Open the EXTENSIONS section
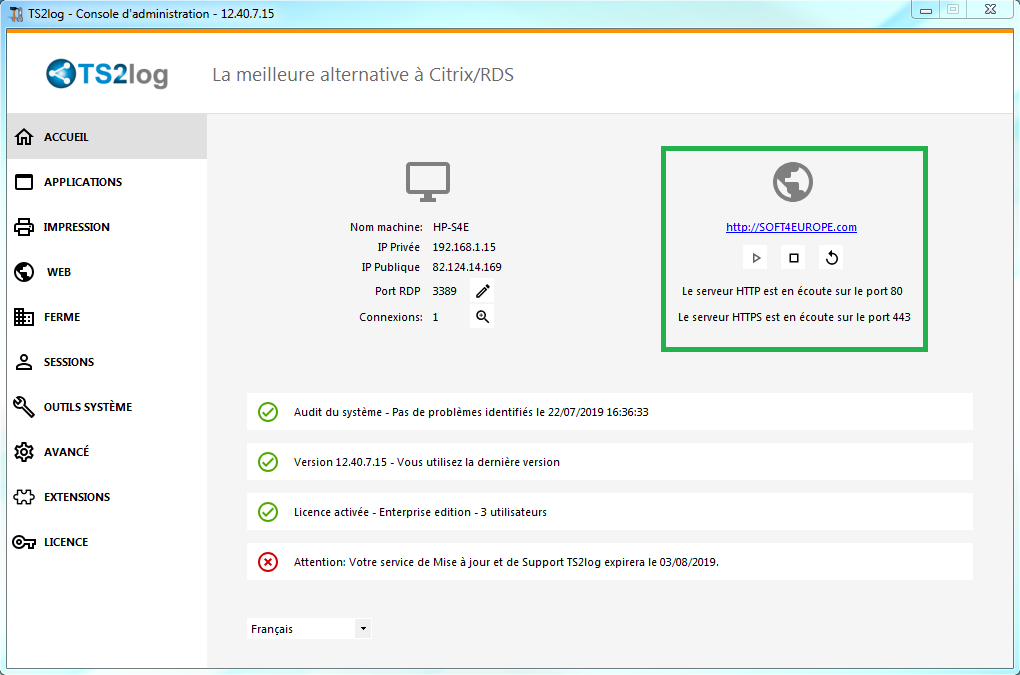Viewport: 1020px width, 675px height. (107, 497)
